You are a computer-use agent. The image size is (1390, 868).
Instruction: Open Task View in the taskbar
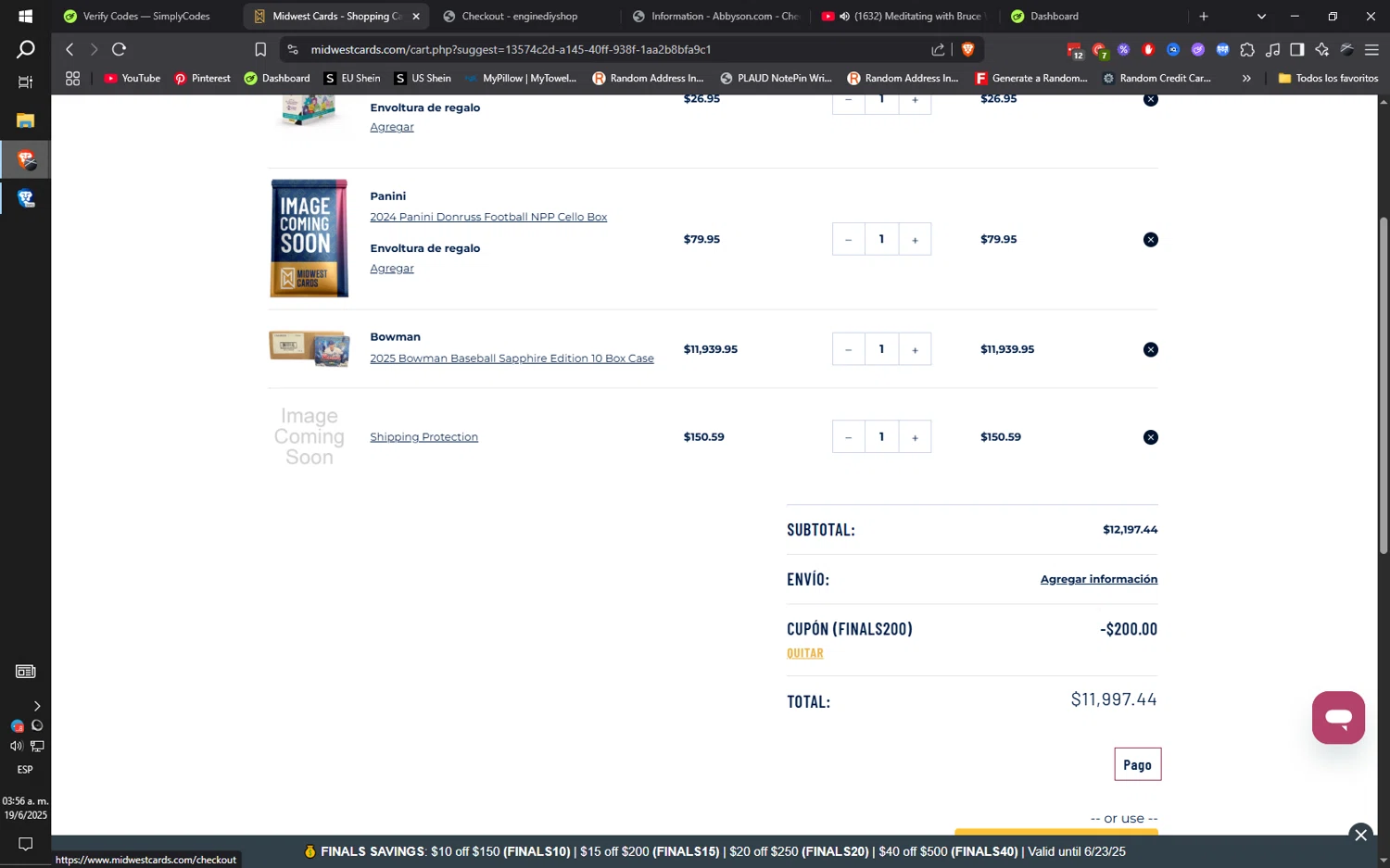point(25,82)
